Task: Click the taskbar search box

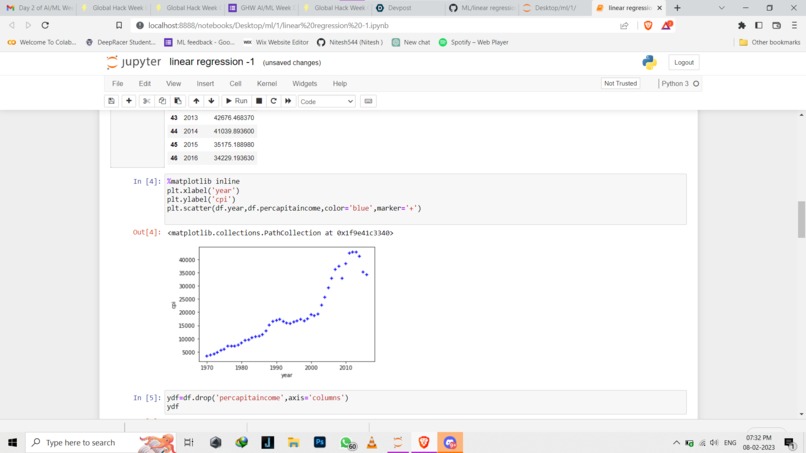Action: [101, 442]
